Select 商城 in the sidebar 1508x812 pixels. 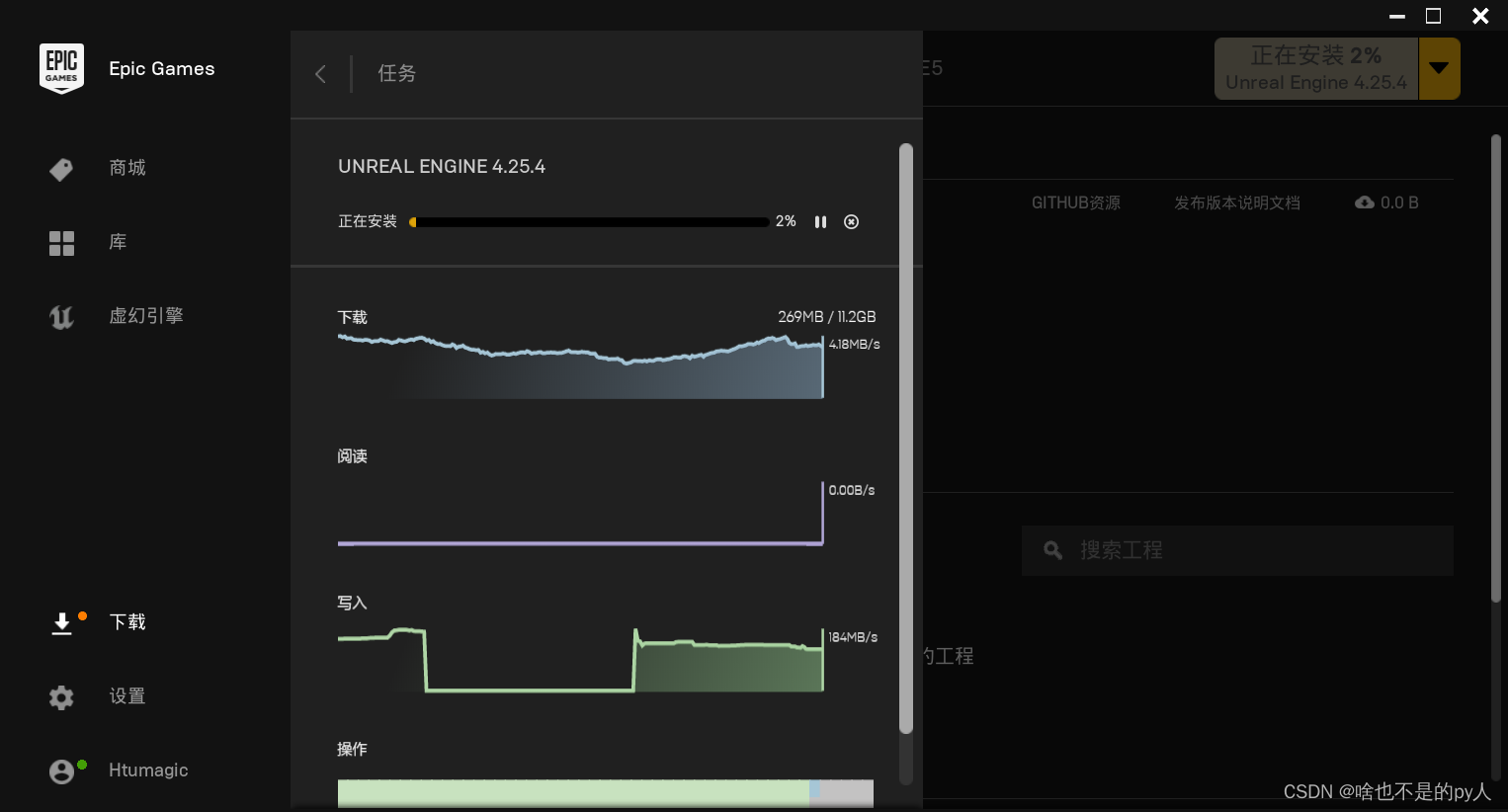point(127,168)
